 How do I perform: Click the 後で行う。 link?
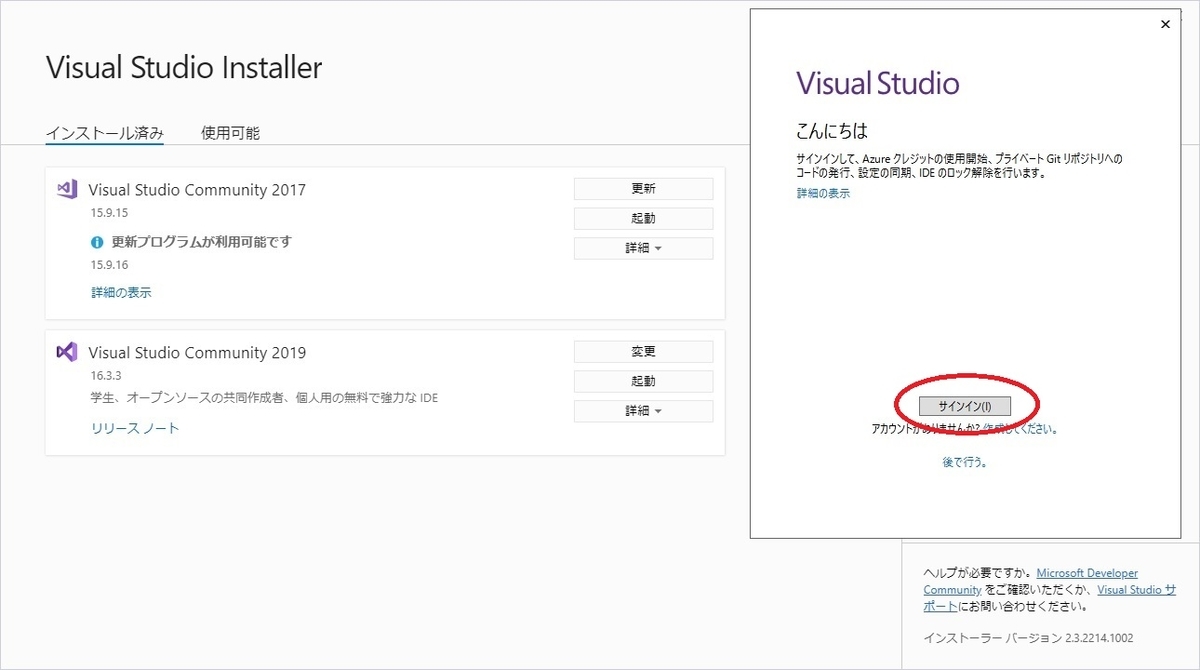coord(965,462)
